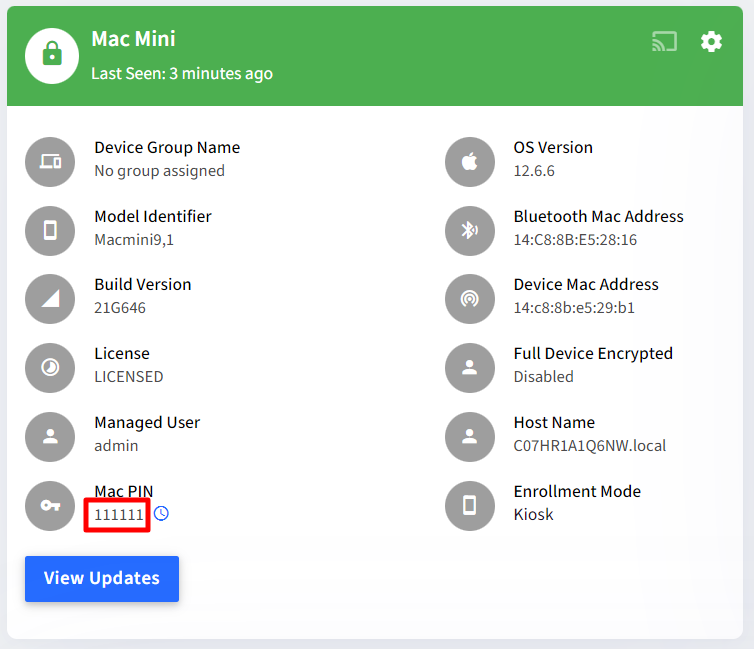Click the 14:C8:8B:E5:28:16 Bluetooth address
754x649 pixels.
click(575, 239)
